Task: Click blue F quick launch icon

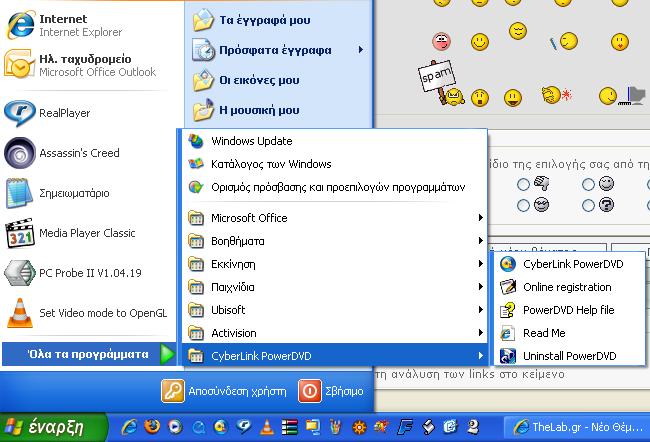Action: (x=405, y=427)
